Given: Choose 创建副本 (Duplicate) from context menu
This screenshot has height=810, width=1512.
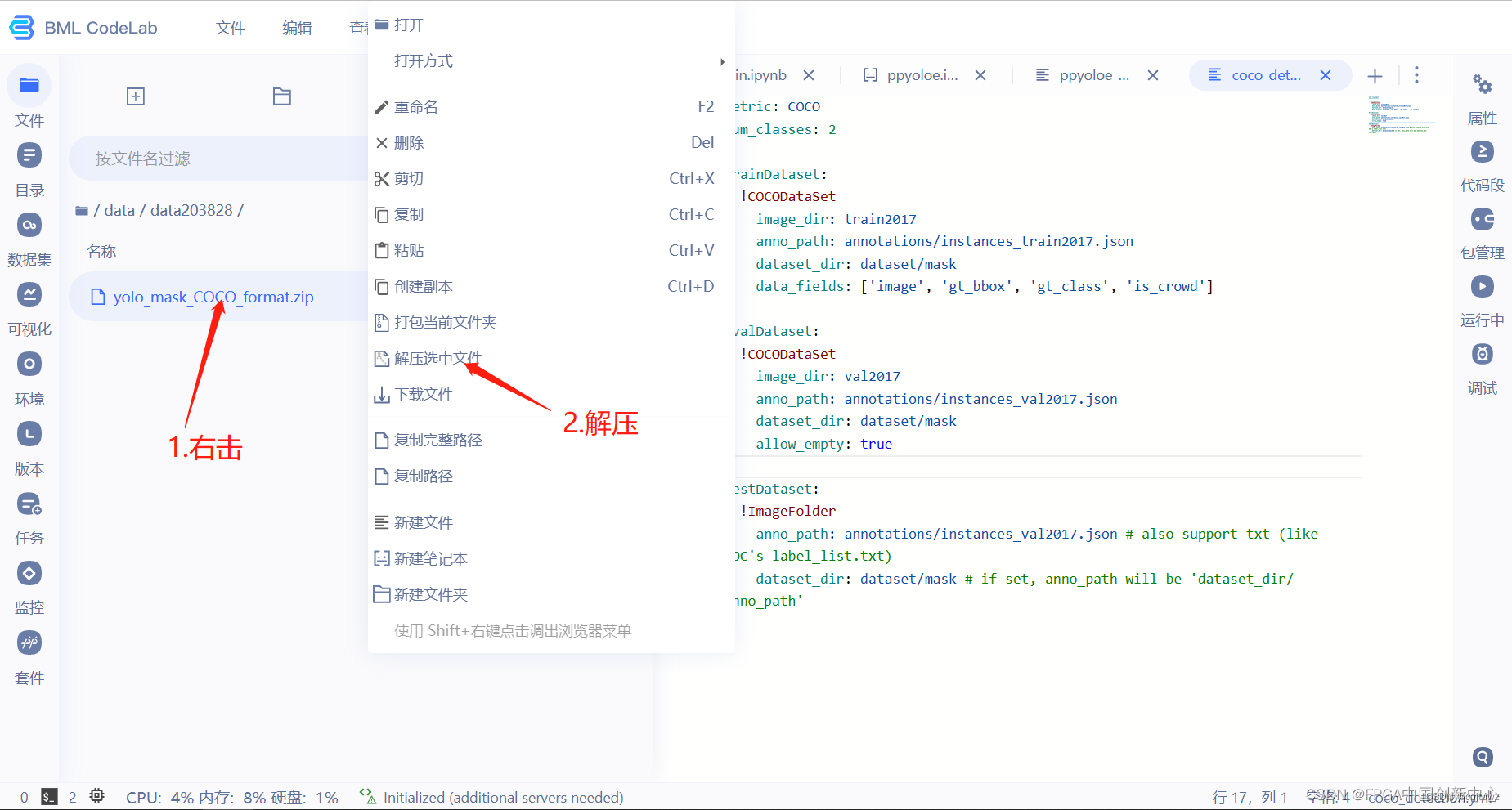Looking at the screenshot, I should (551, 287).
